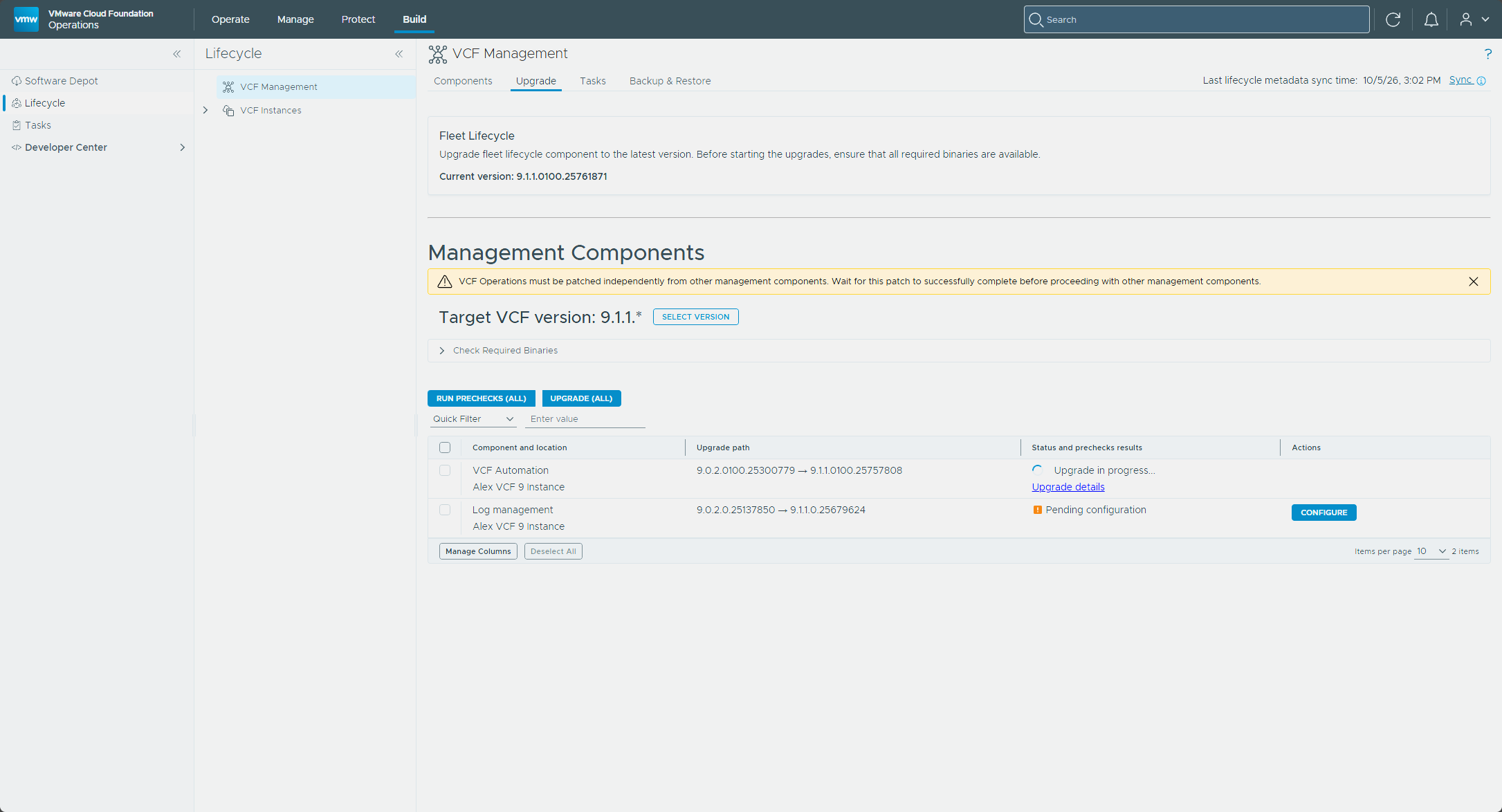Open the Backup & Restore tab

[x=670, y=81]
